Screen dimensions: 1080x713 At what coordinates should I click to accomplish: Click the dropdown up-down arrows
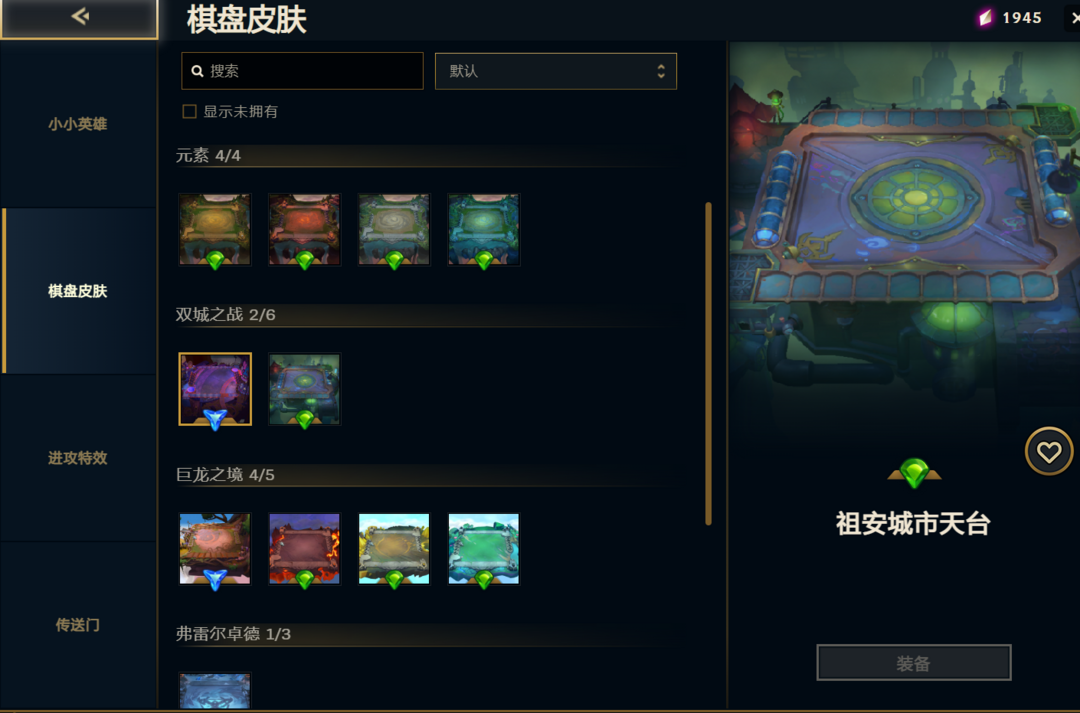[x=661, y=71]
